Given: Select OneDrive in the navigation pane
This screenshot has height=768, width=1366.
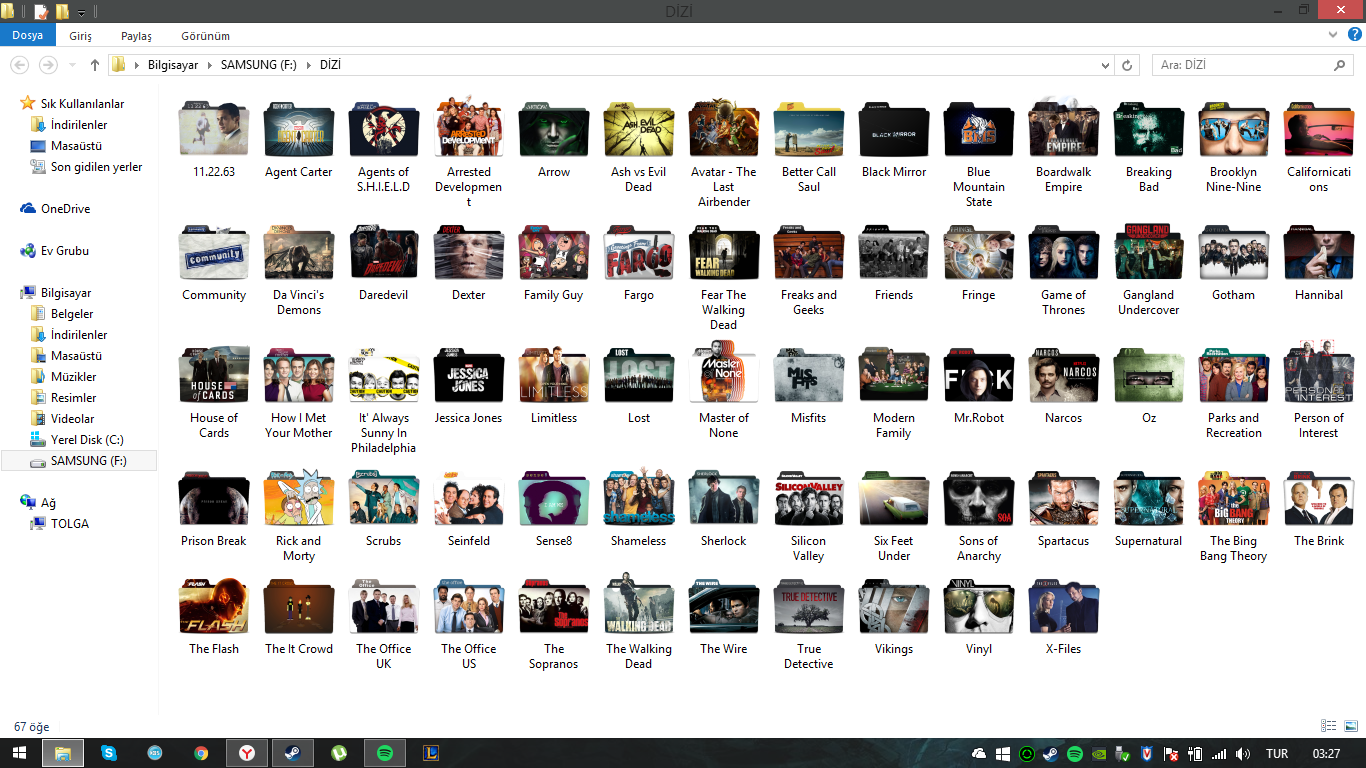Looking at the screenshot, I should (65, 209).
